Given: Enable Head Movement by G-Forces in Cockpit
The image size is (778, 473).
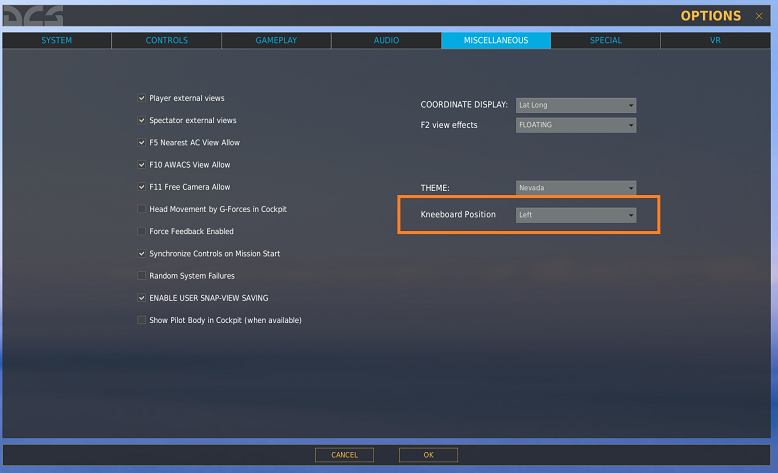Looking at the screenshot, I should pyautogui.click(x=142, y=209).
